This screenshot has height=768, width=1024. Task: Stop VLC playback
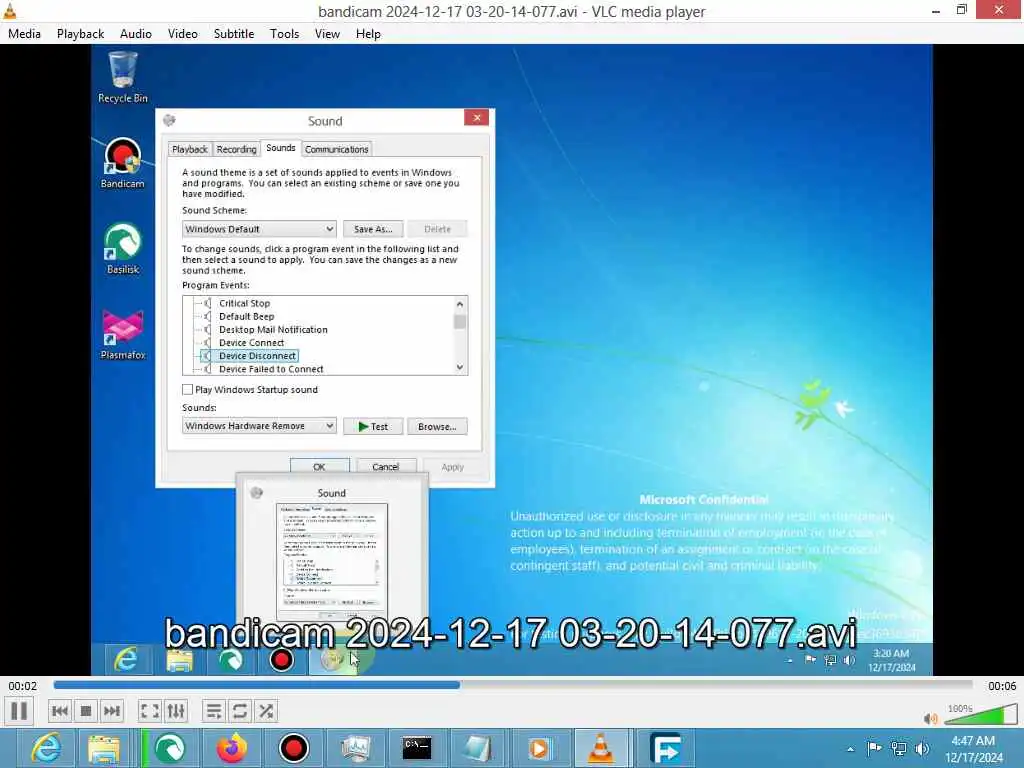pos(86,711)
